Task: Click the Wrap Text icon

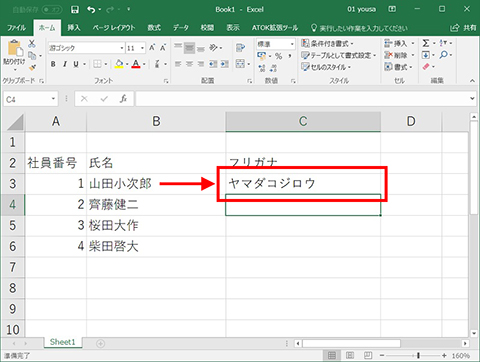Action: [240, 48]
